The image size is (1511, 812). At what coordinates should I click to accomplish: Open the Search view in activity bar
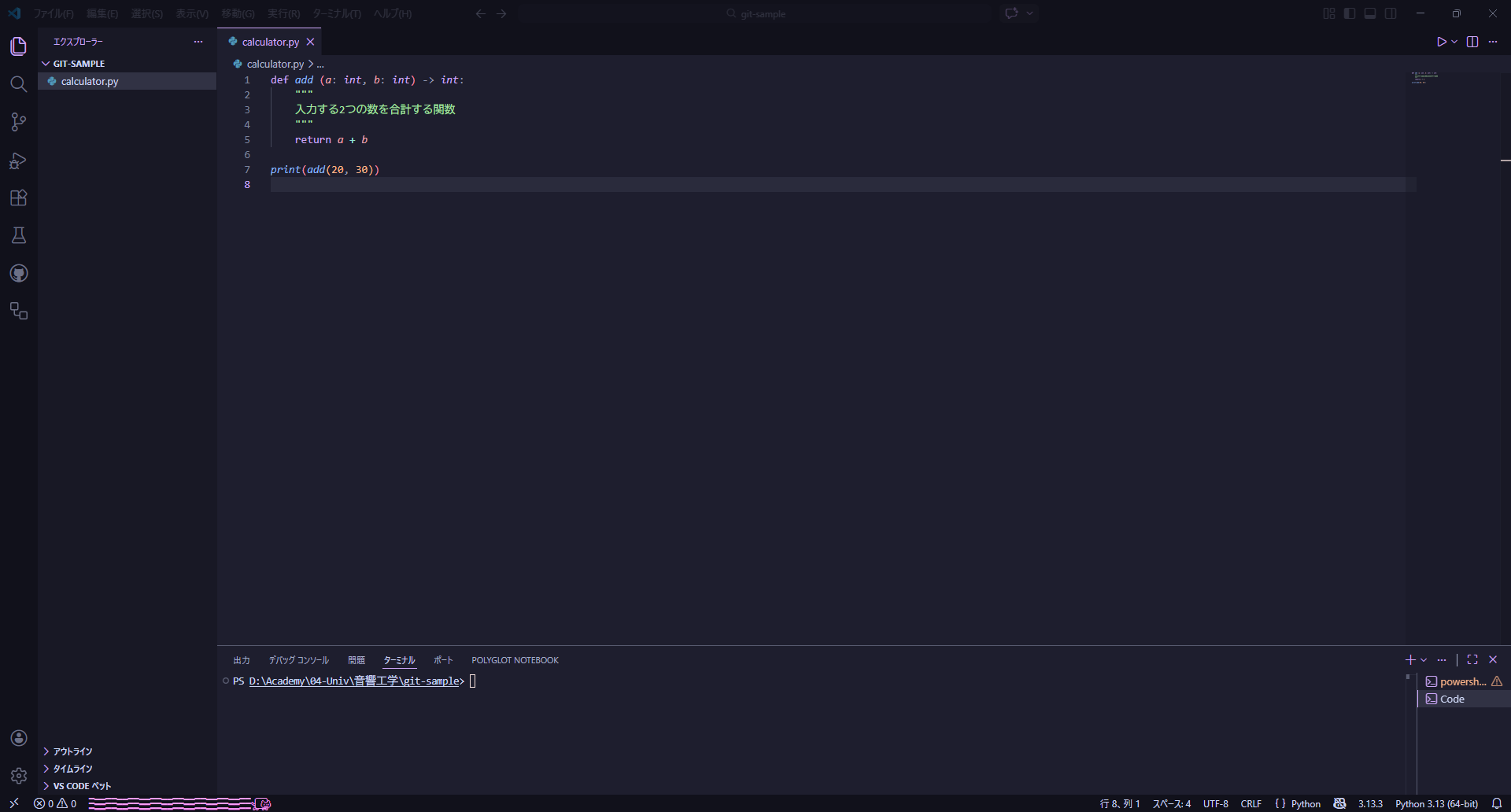pyautogui.click(x=19, y=84)
